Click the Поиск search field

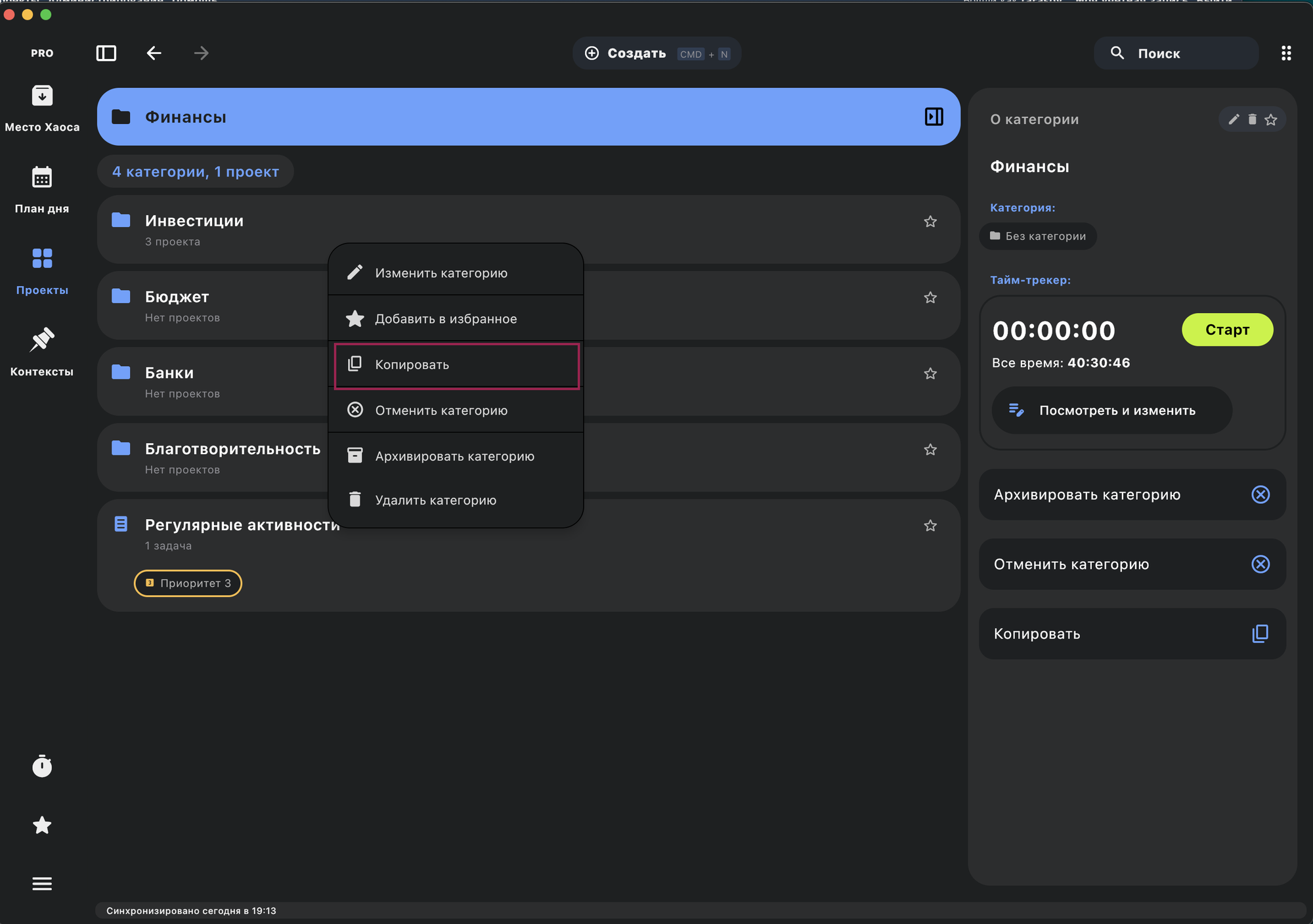pos(1175,53)
